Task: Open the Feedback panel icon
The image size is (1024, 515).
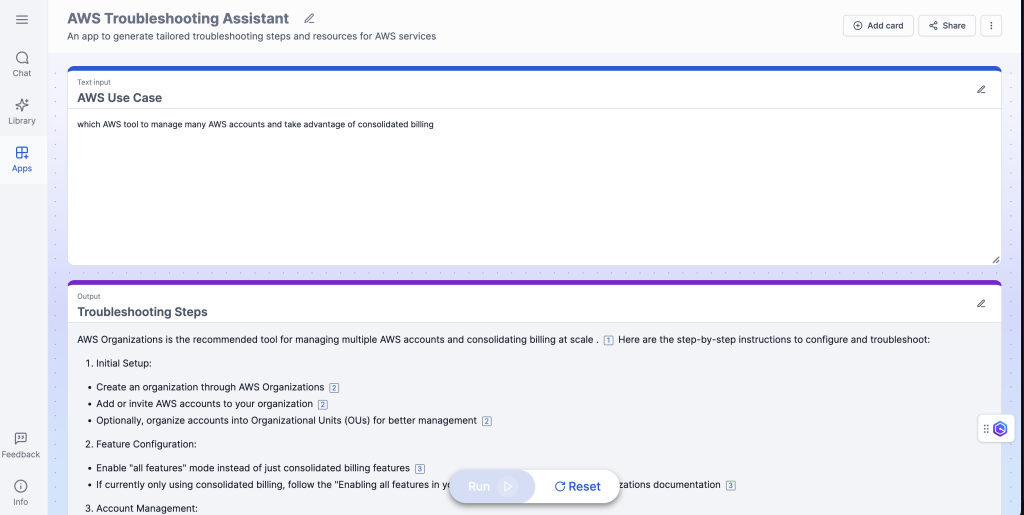Action: (21, 446)
